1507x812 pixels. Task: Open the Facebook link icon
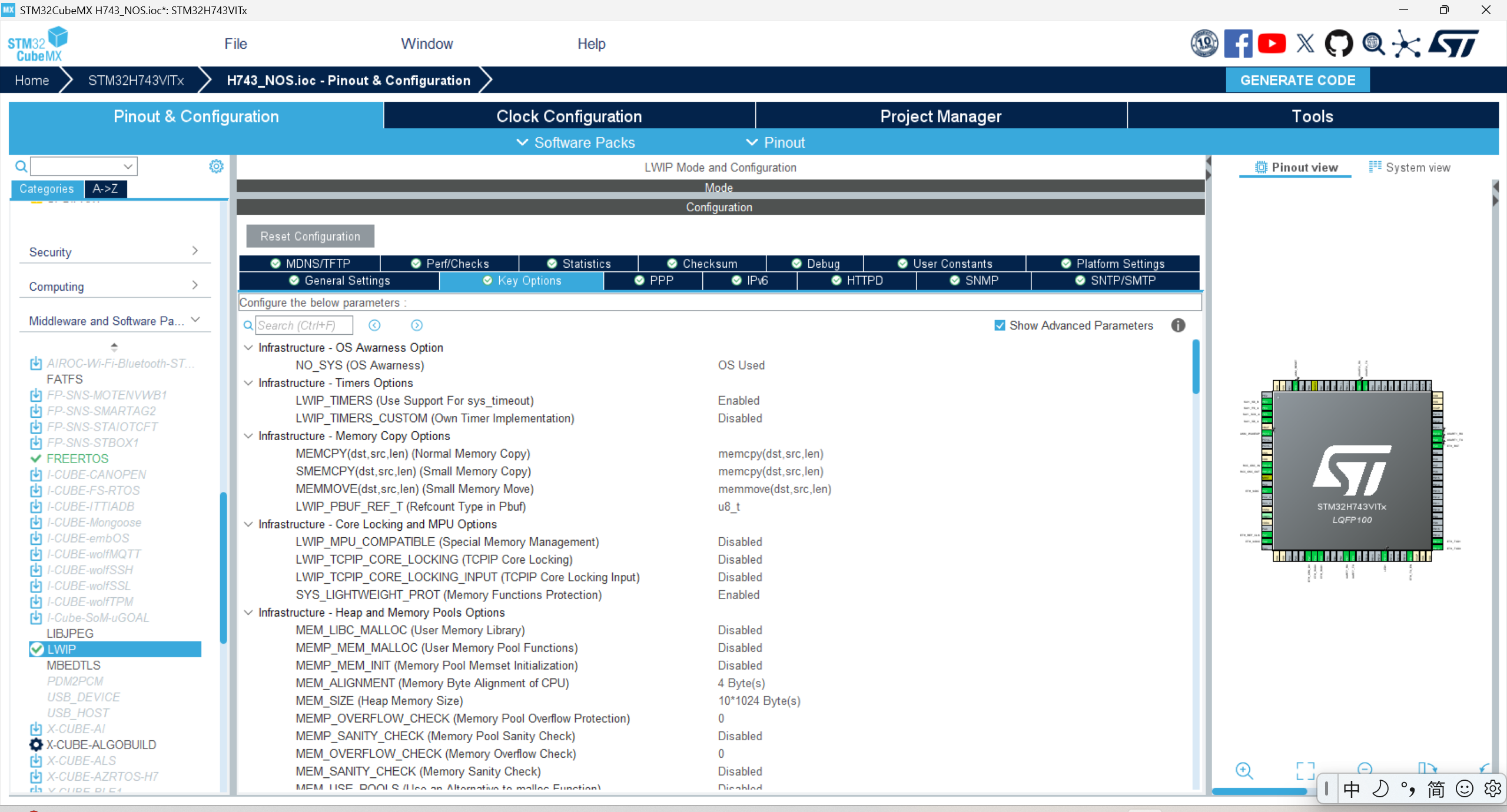(1238, 44)
